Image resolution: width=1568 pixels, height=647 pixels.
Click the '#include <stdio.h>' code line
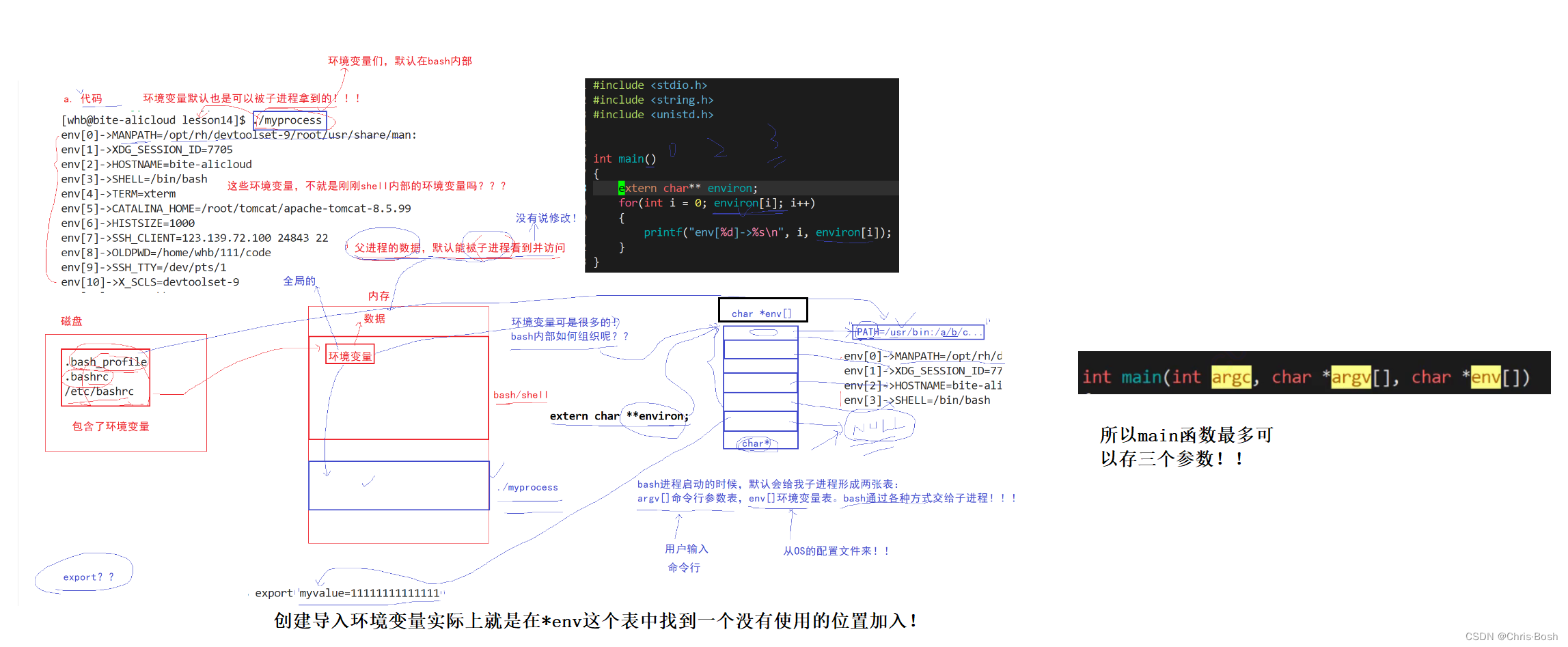pyautogui.click(x=650, y=85)
